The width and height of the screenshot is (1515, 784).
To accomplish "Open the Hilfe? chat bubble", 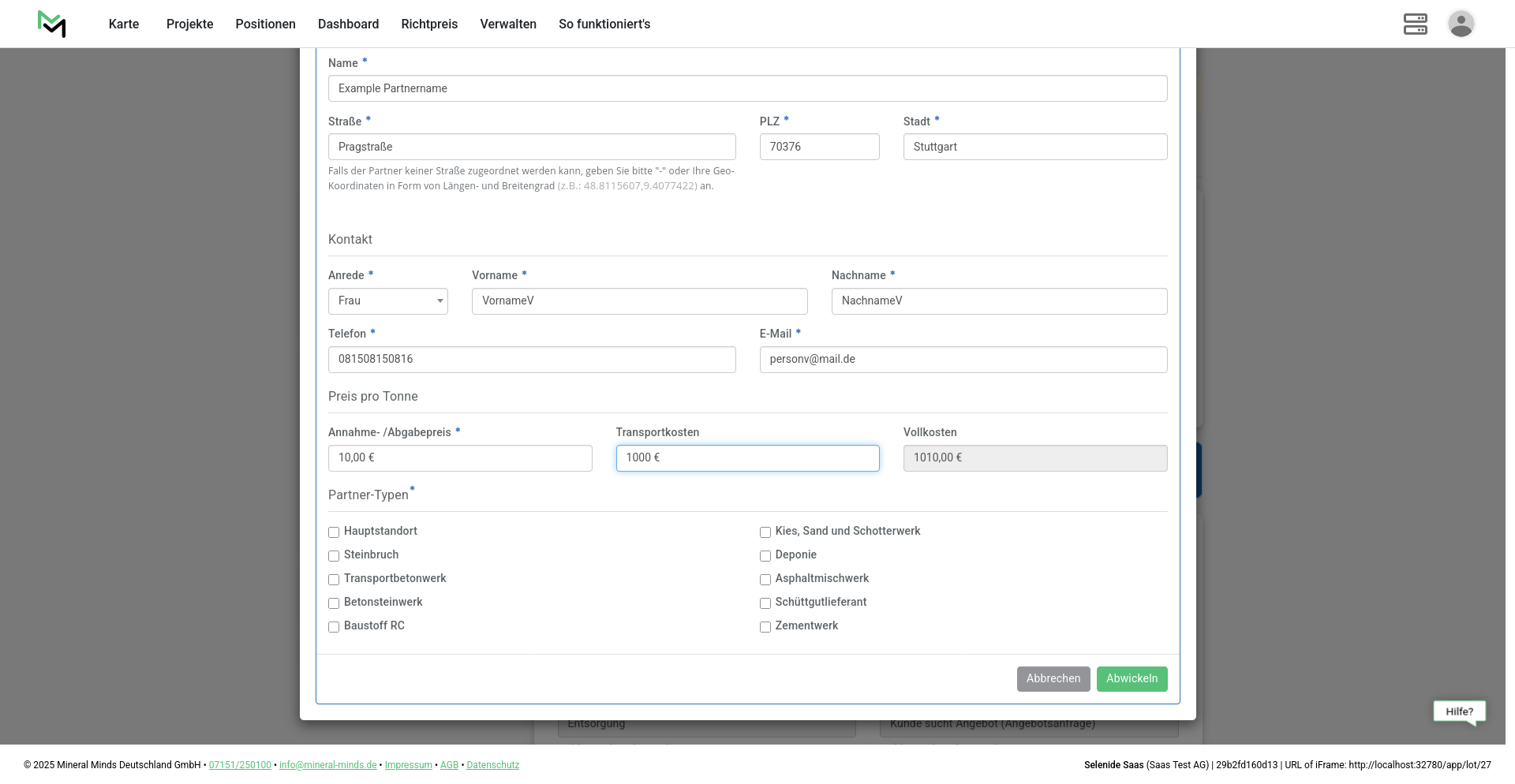I will (1459, 711).
